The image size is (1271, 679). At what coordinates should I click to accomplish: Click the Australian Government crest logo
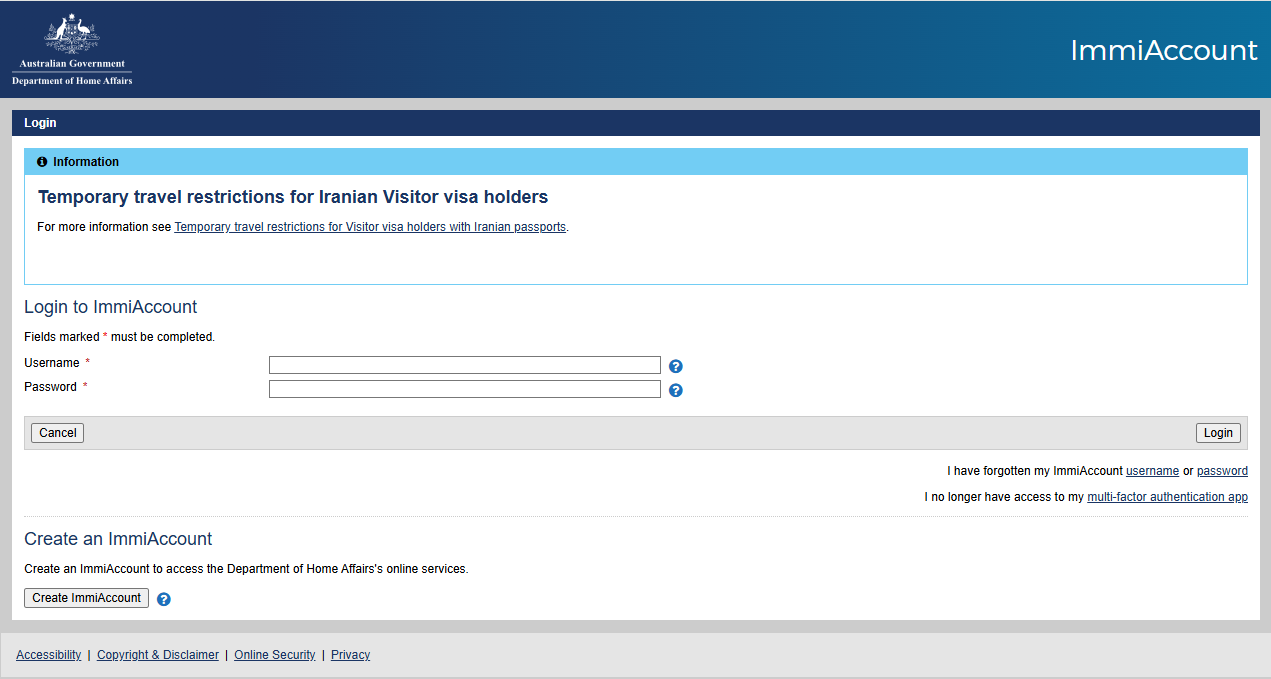pos(72,49)
